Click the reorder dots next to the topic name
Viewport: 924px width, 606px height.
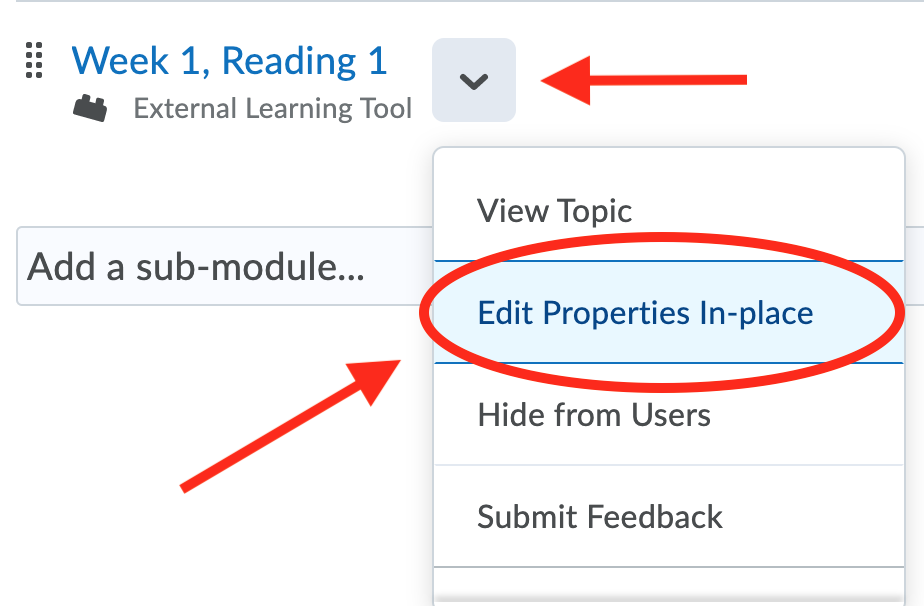pyautogui.click(x=33, y=61)
